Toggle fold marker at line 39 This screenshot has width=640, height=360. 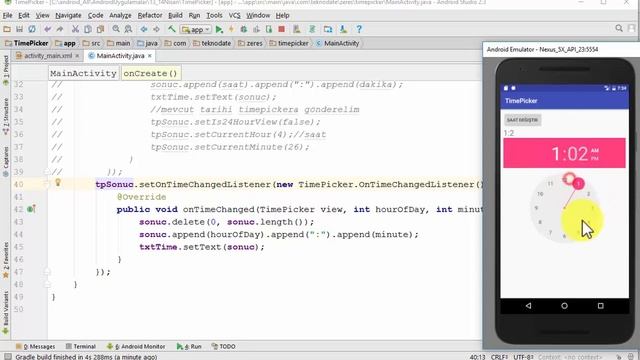coord(47,172)
